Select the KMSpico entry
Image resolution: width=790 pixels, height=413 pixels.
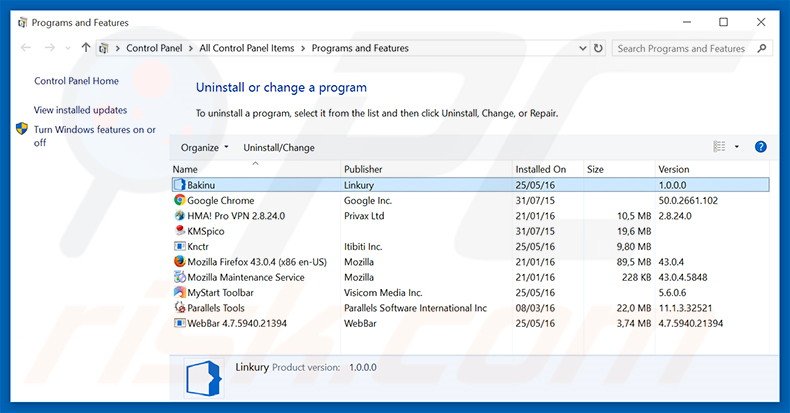(206, 231)
